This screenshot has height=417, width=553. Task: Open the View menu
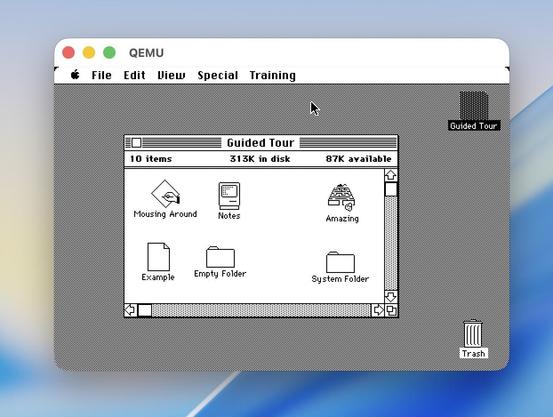[x=171, y=75]
